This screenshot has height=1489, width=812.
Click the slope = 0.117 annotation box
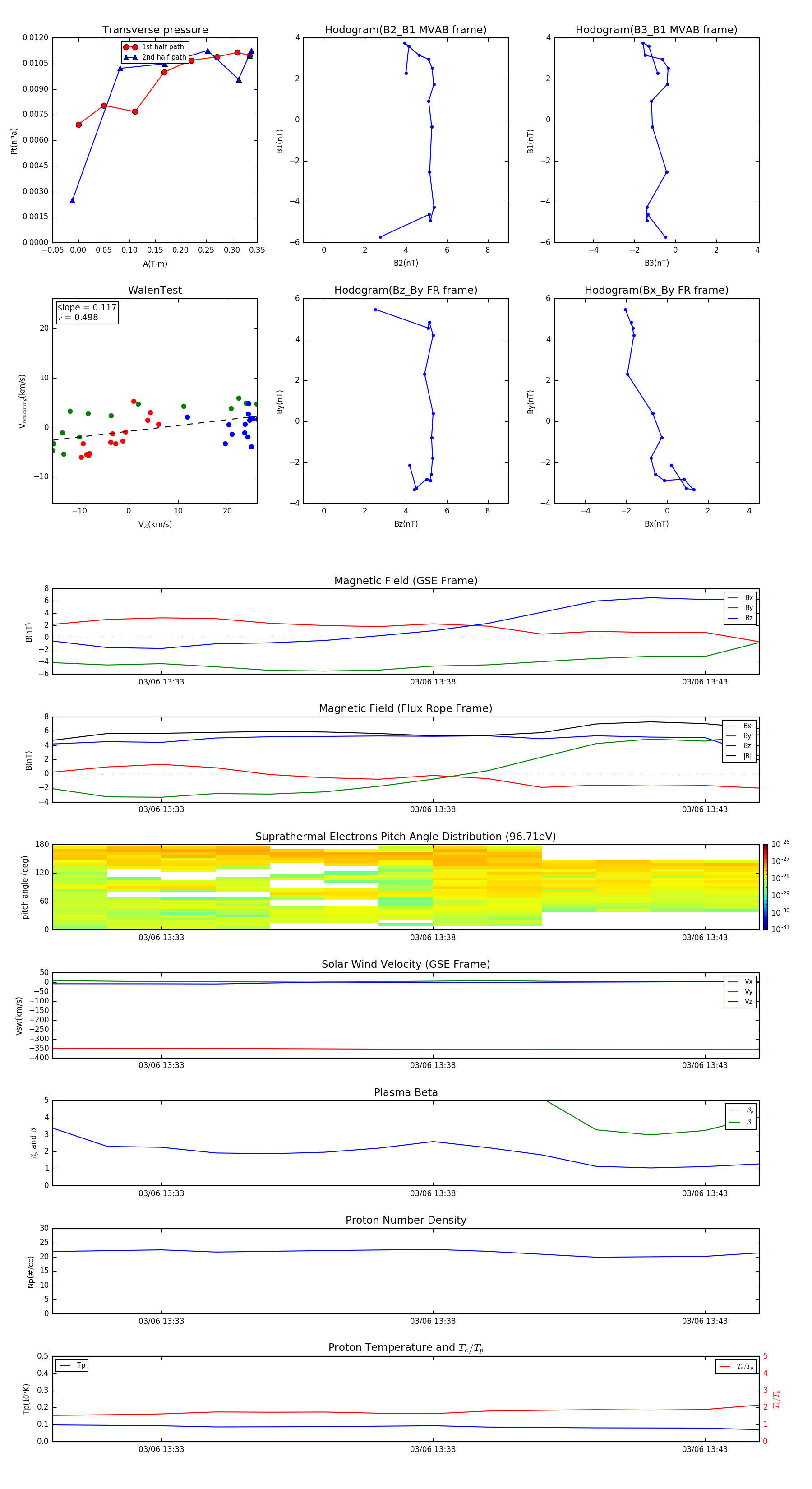pos(87,312)
